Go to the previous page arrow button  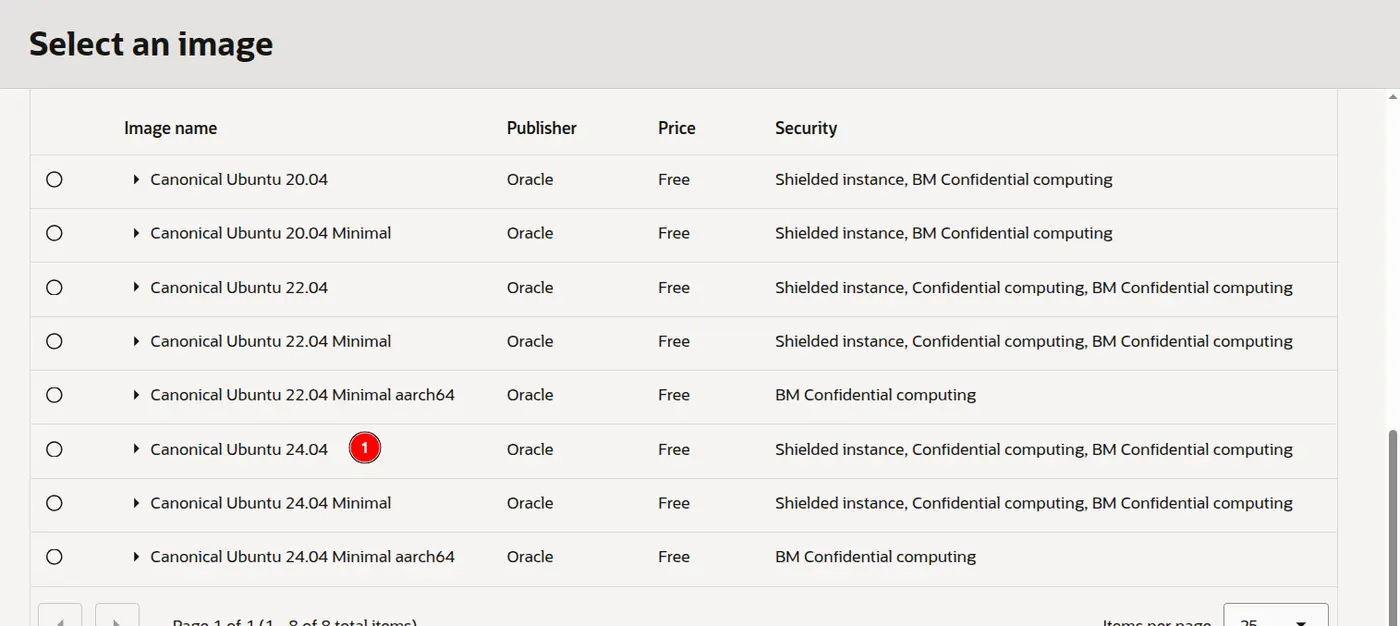60,615
